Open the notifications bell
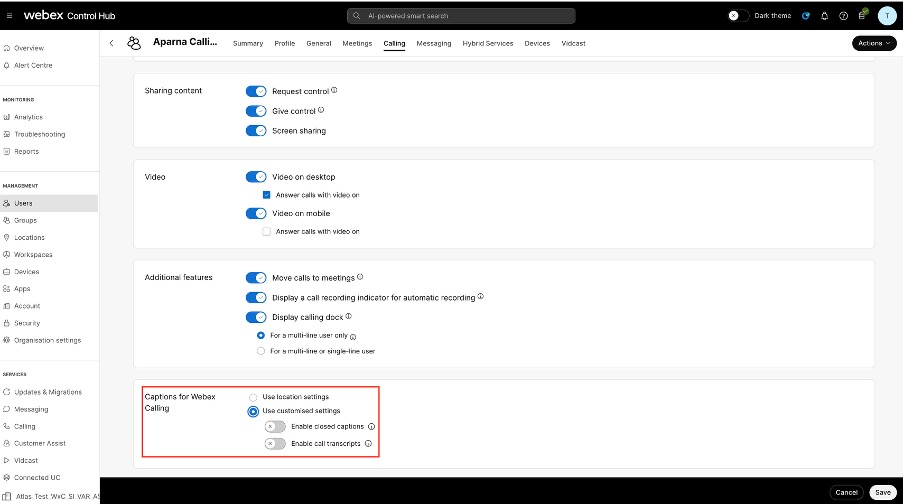The height and width of the screenshot is (504, 904). click(x=825, y=16)
